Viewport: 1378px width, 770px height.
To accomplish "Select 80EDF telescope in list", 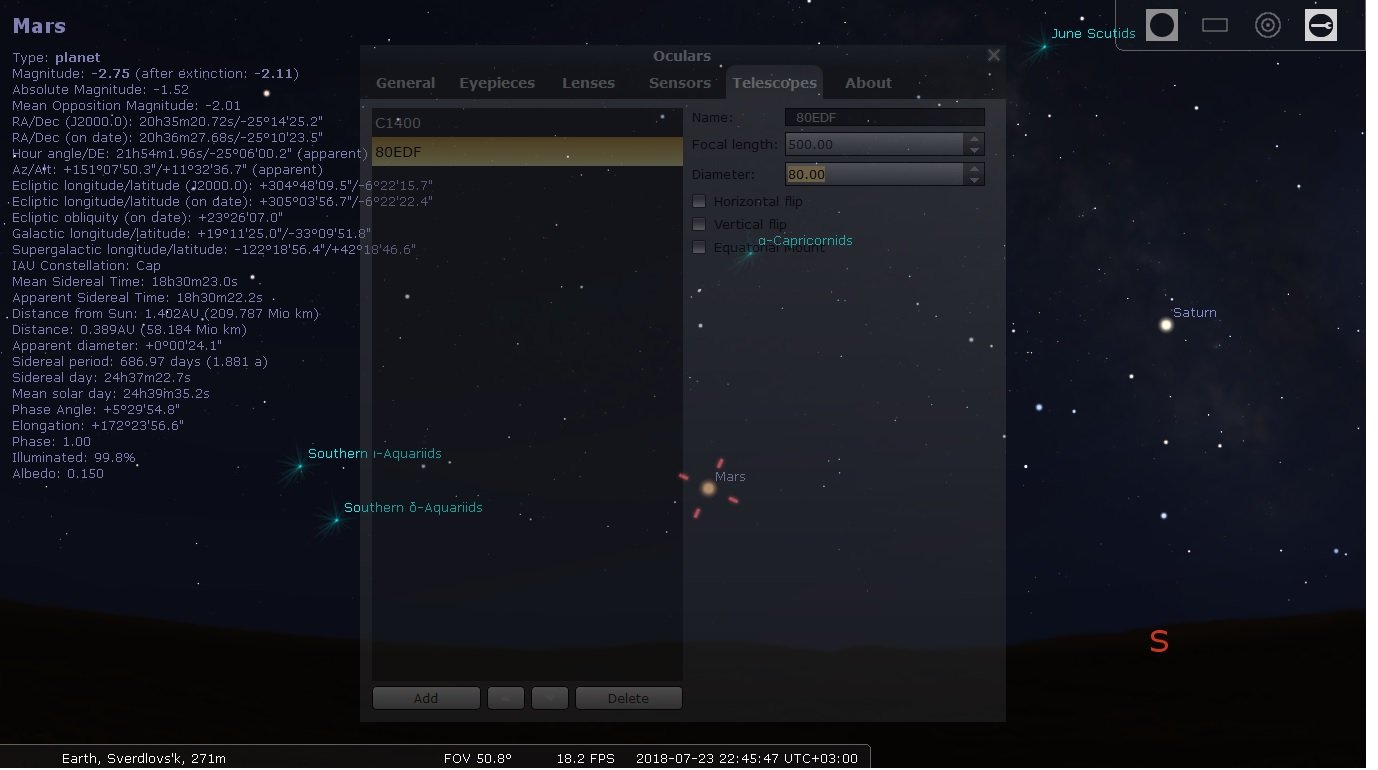I will pos(527,152).
